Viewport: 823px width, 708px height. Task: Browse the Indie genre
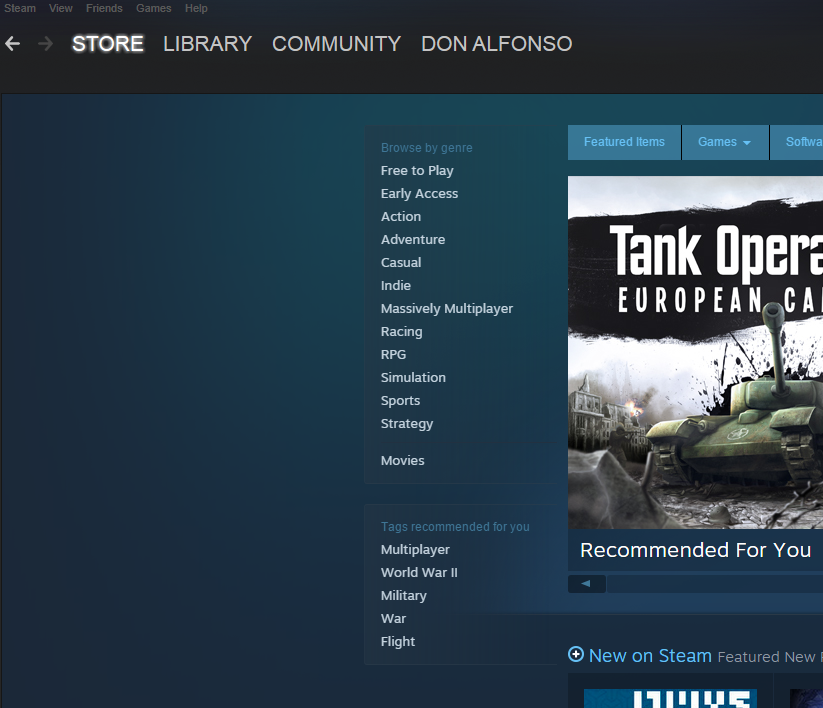click(x=396, y=286)
